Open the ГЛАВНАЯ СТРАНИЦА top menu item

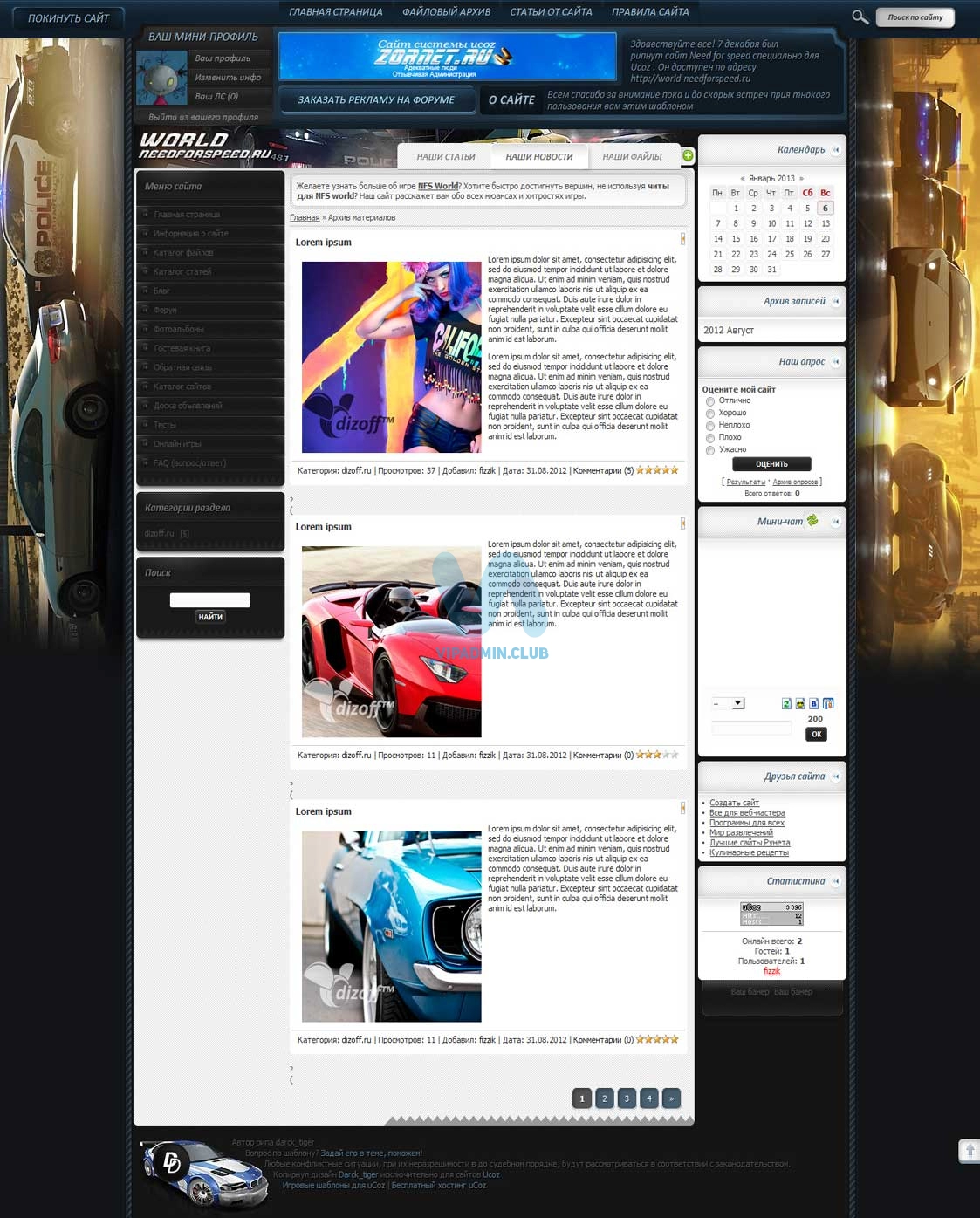[336, 12]
